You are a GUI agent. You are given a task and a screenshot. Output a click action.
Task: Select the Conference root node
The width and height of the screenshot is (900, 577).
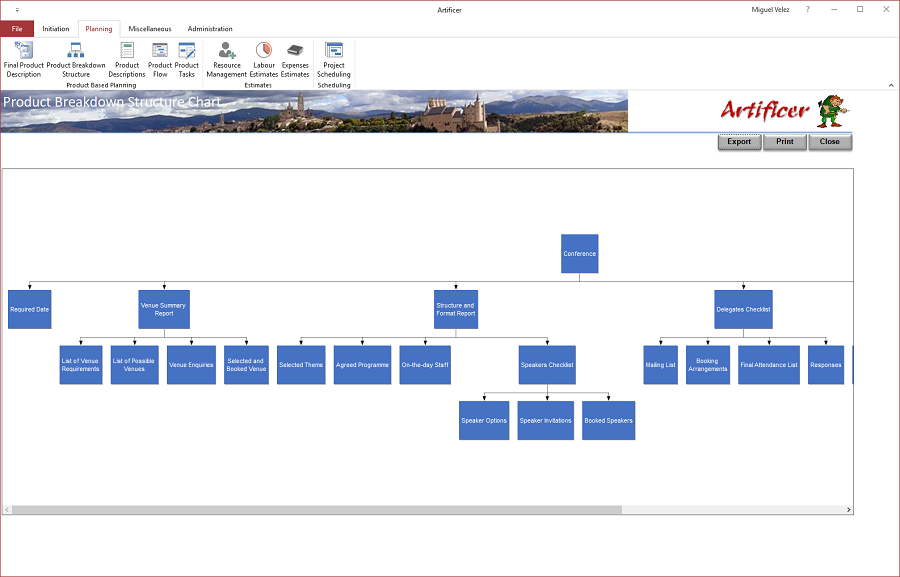[580, 254]
